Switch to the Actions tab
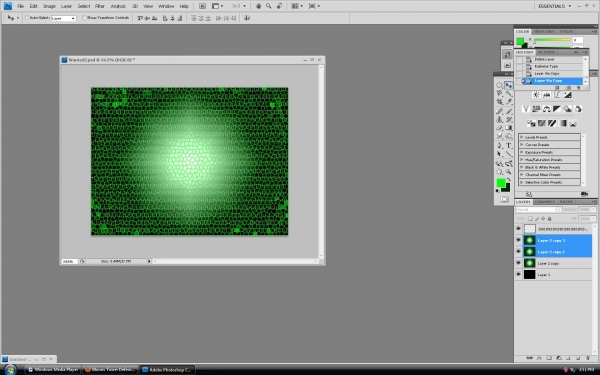 pos(546,52)
